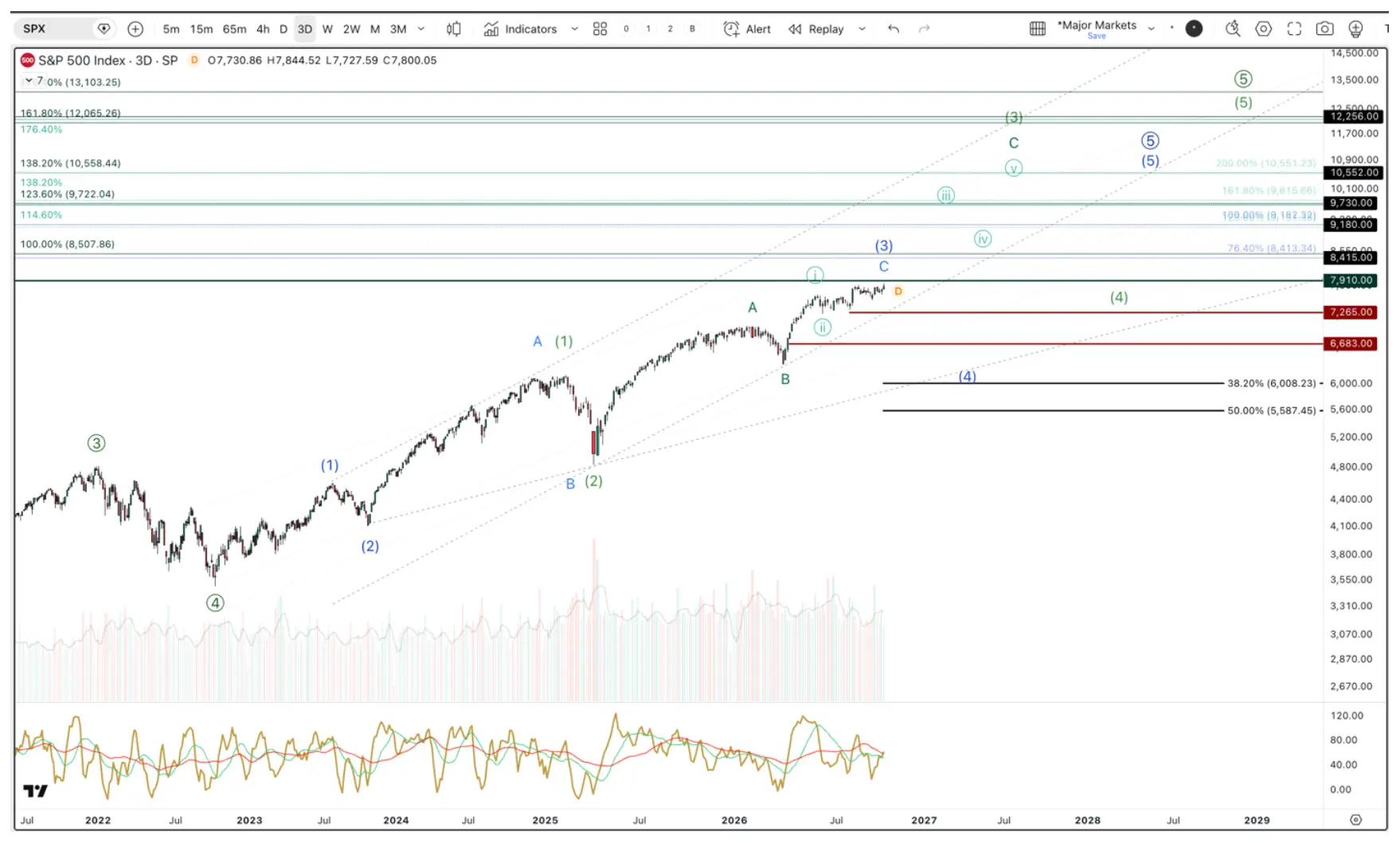Image resolution: width=1400 pixels, height=843 pixels.
Task: Click the diamond icon in the symbol box
Action: [104, 29]
